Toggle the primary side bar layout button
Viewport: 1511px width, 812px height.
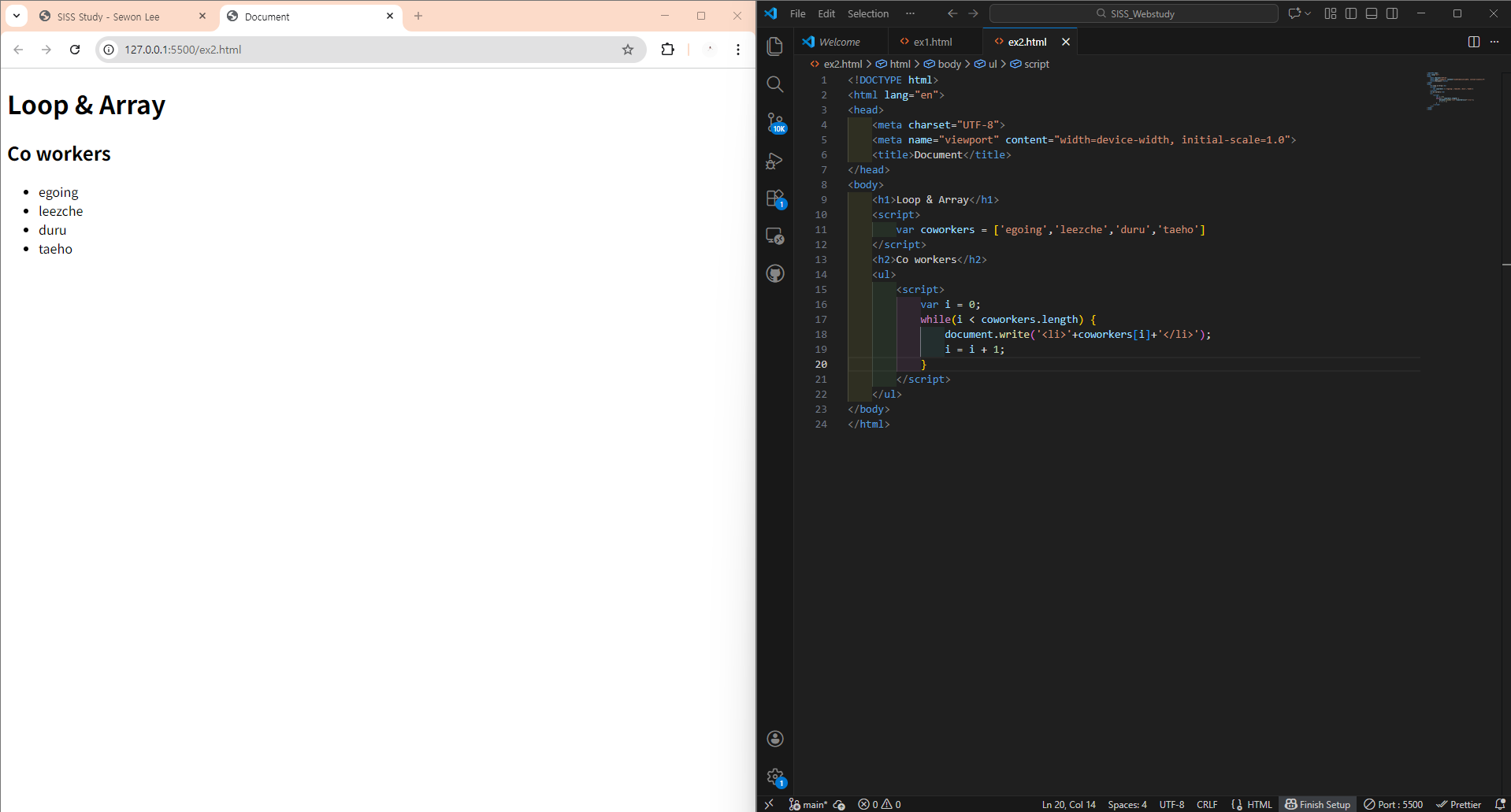click(x=1351, y=13)
